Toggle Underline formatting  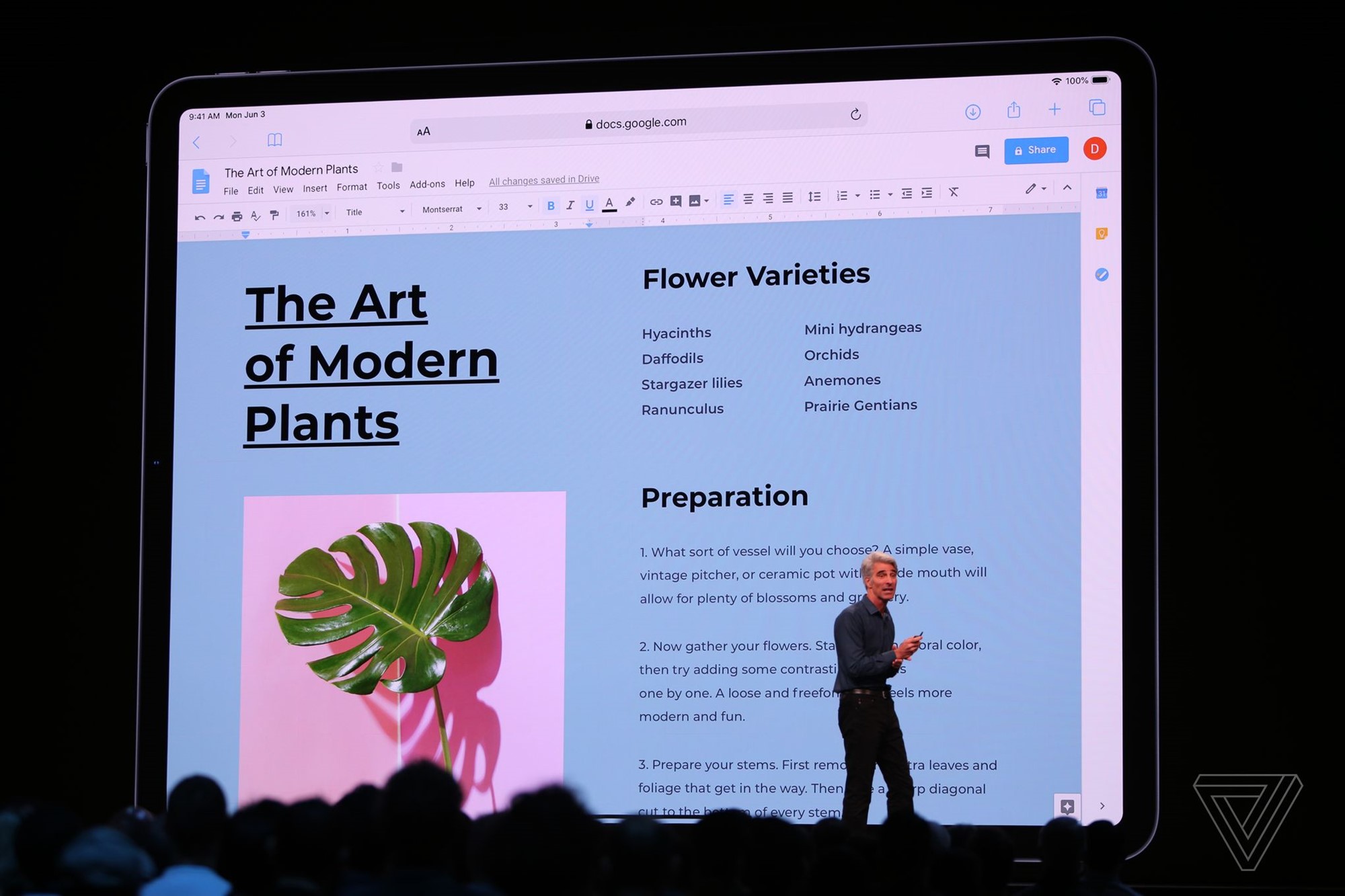[x=589, y=204]
